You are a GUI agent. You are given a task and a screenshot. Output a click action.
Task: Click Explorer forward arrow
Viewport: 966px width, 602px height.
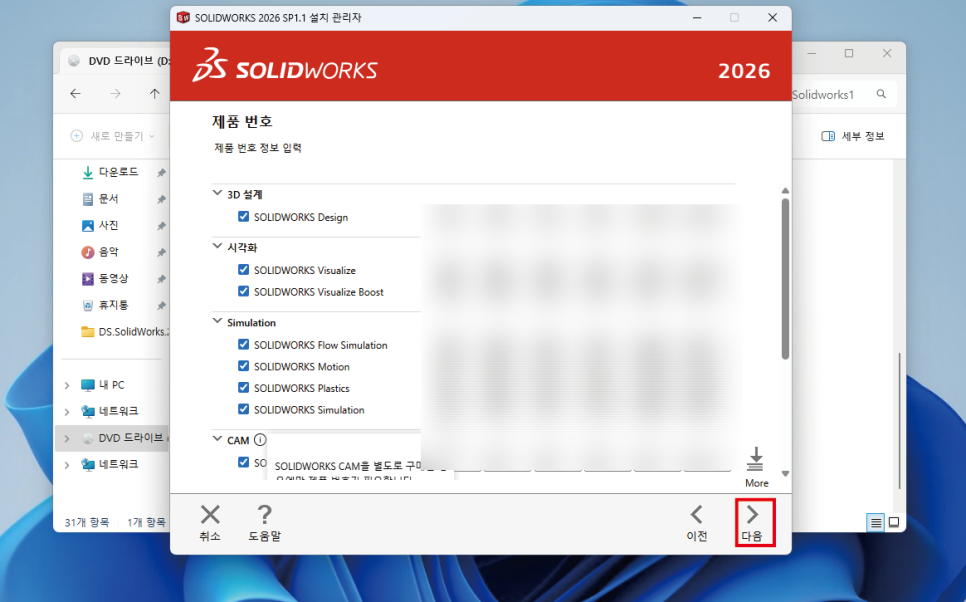(115, 94)
